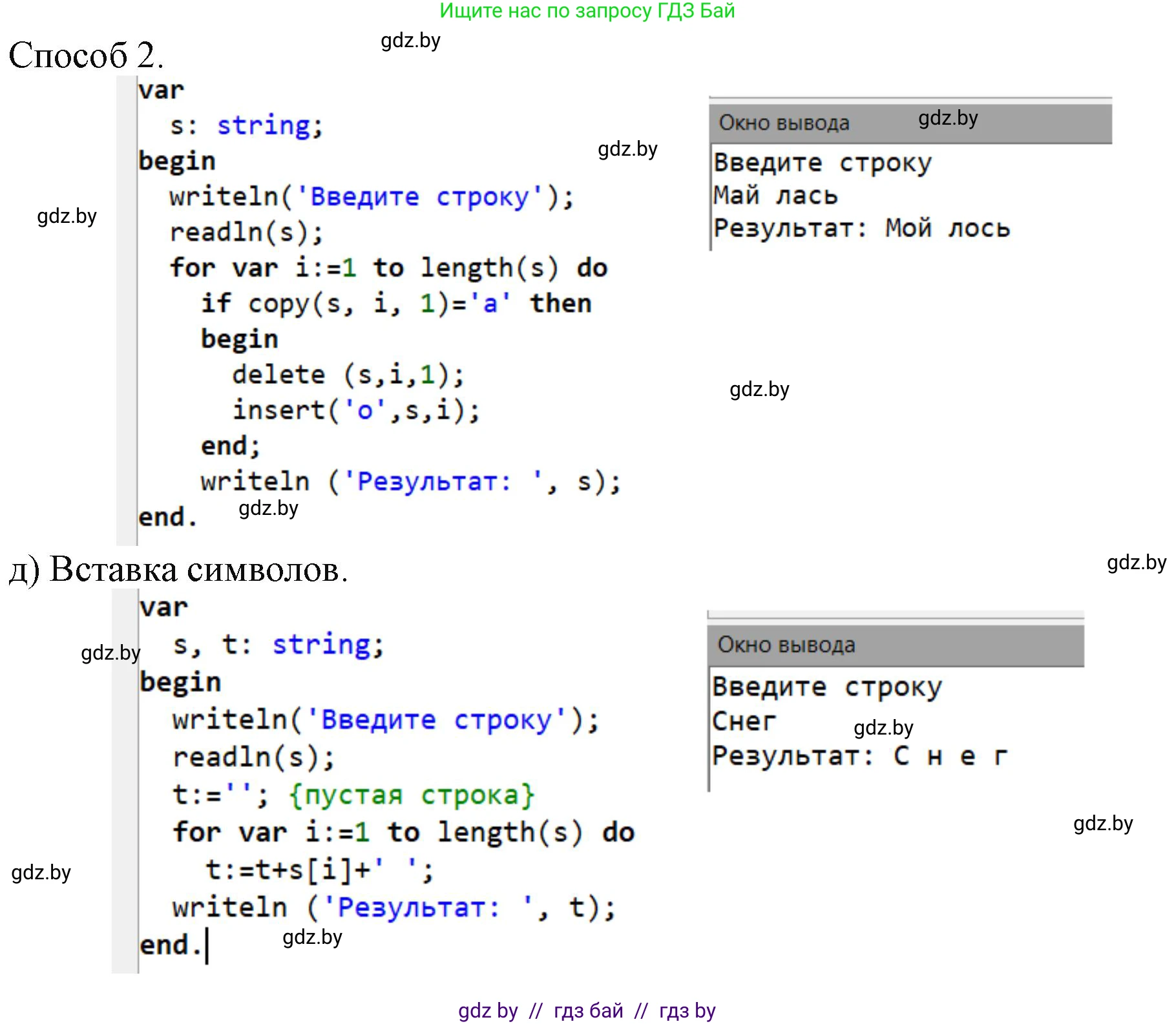
Task: Select the 'Способ 2.' heading
Action: 86,55
